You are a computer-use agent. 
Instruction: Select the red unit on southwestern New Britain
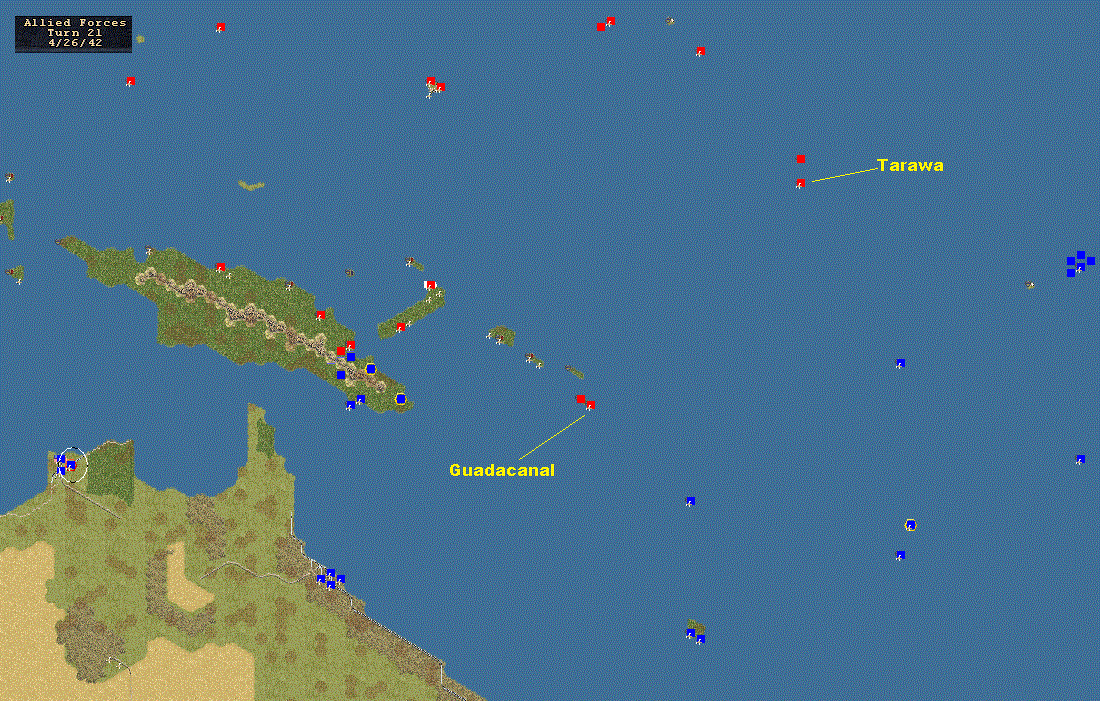[401, 327]
